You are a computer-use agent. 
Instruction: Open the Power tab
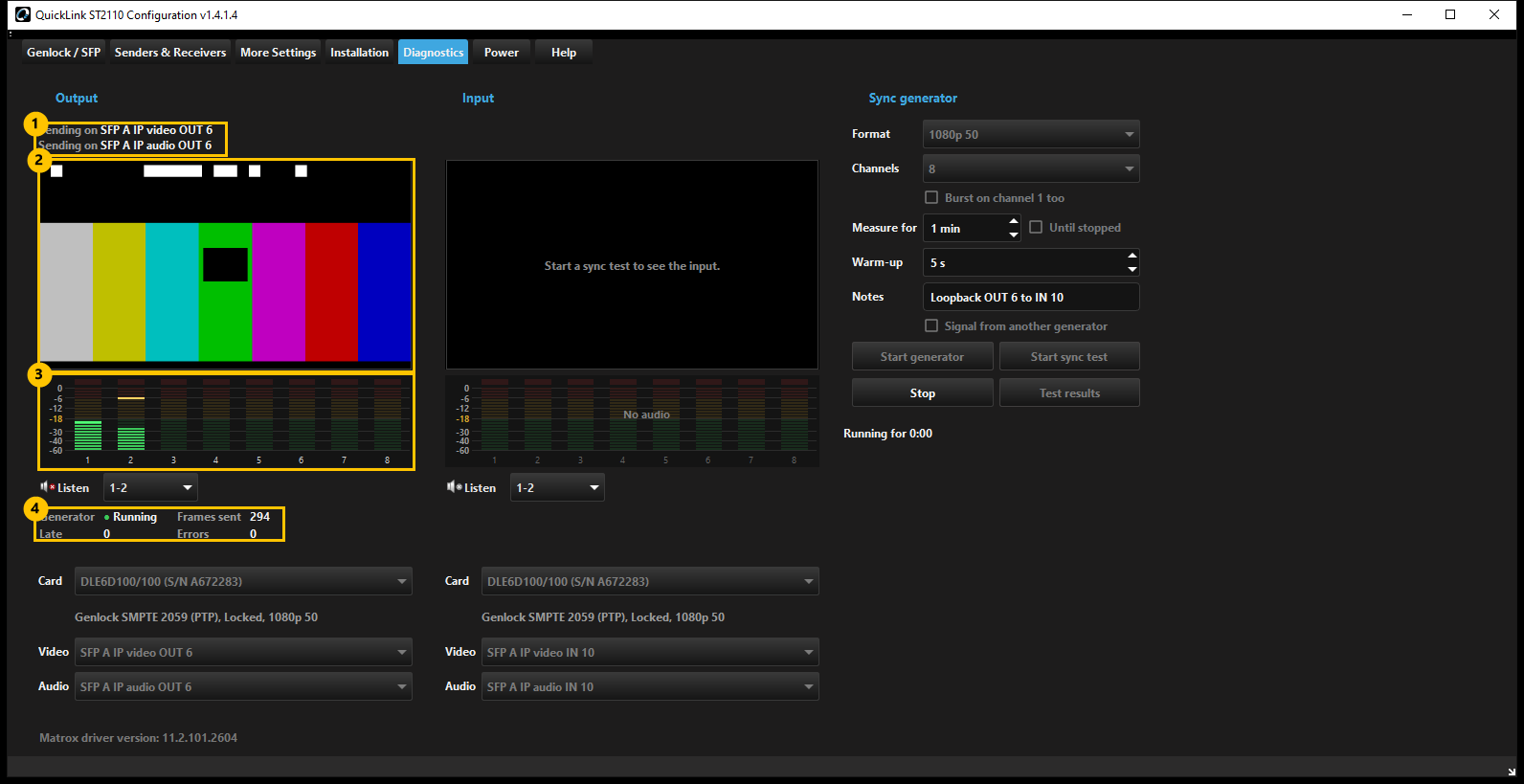tap(501, 53)
